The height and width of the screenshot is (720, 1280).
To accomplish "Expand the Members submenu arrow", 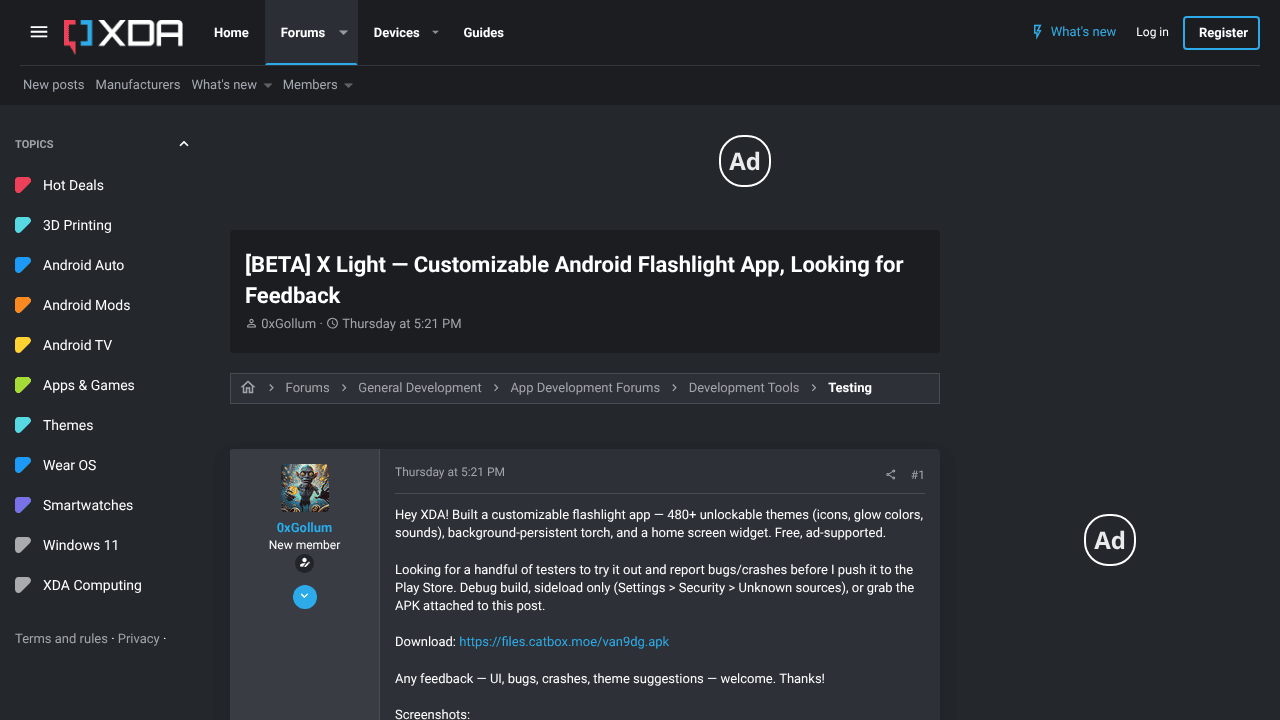I will click(348, 86).
